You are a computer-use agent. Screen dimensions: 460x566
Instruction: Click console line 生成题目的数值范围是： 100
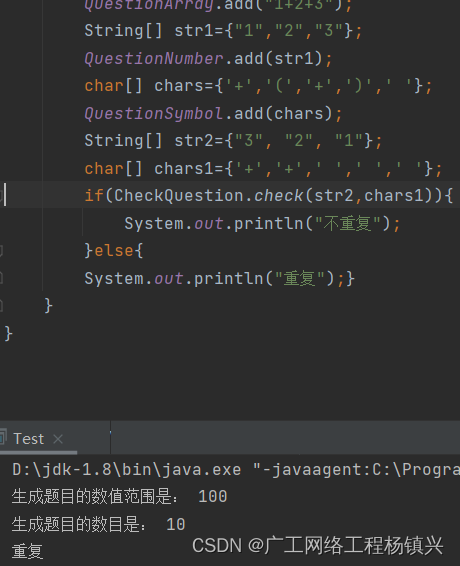120,497
